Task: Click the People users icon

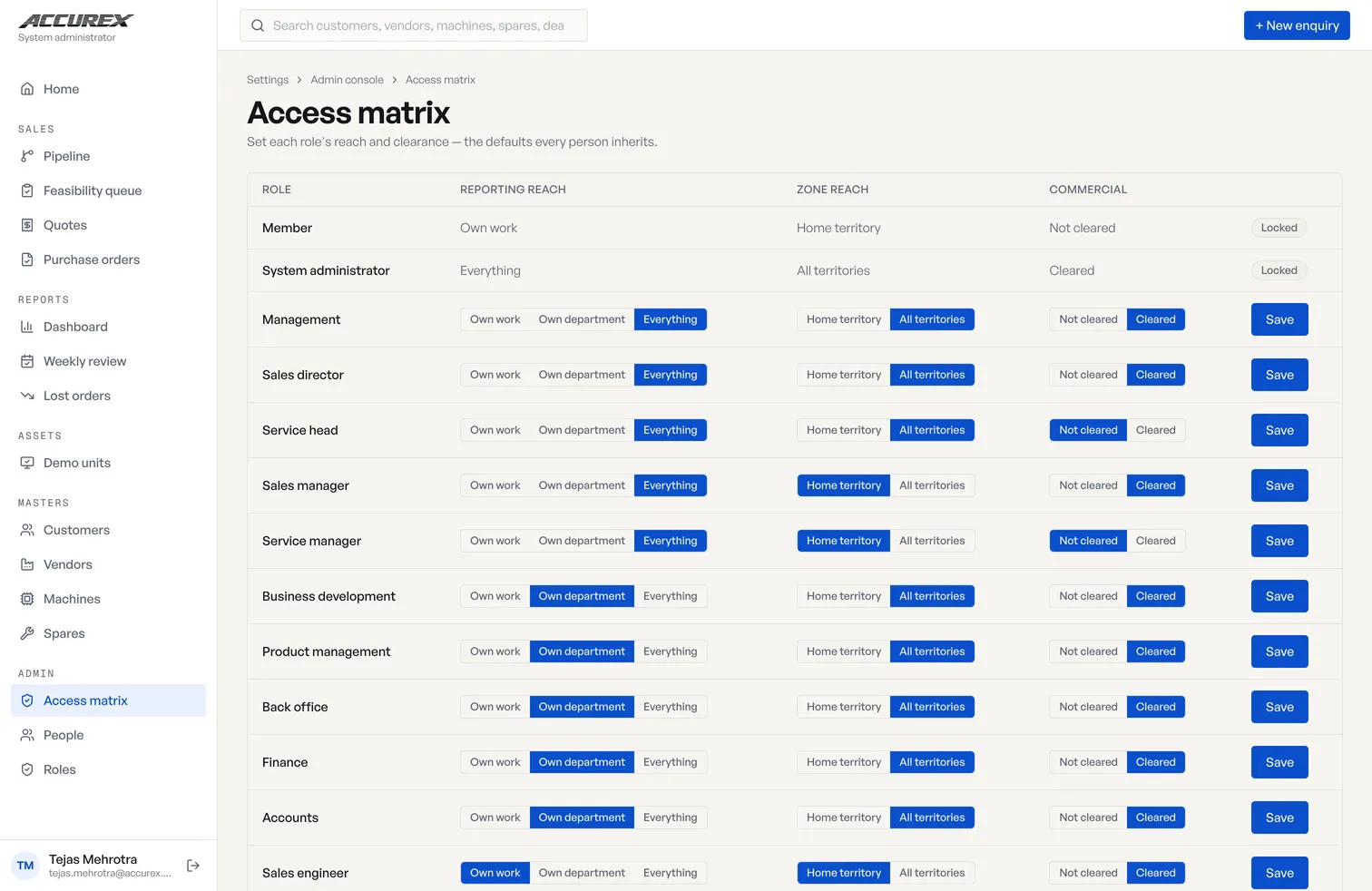Action: click(27, 735)
